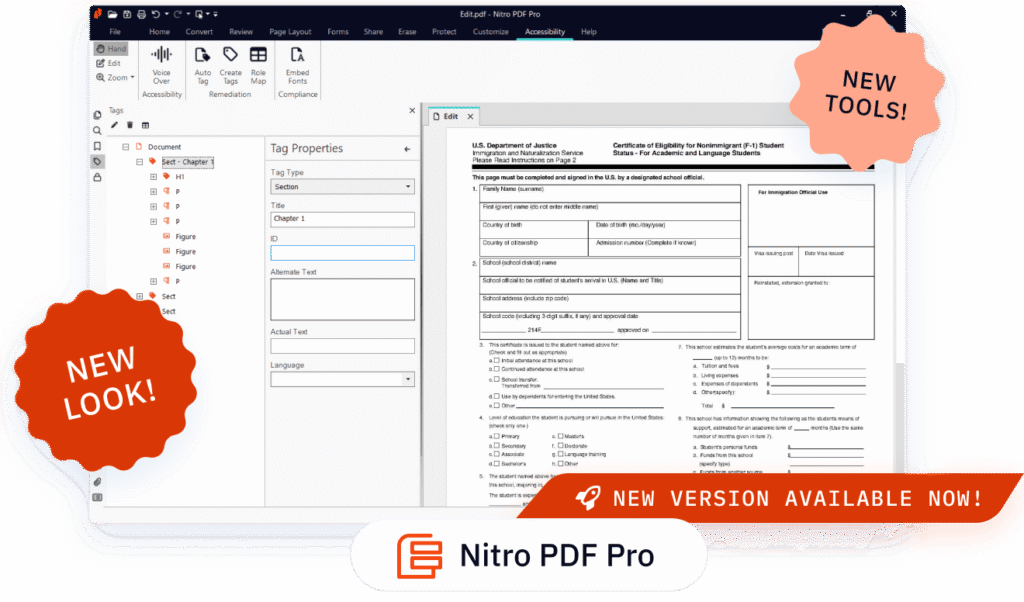Click the Alternate Text box
The image size is (1024, 602).
tap(342, 300)
